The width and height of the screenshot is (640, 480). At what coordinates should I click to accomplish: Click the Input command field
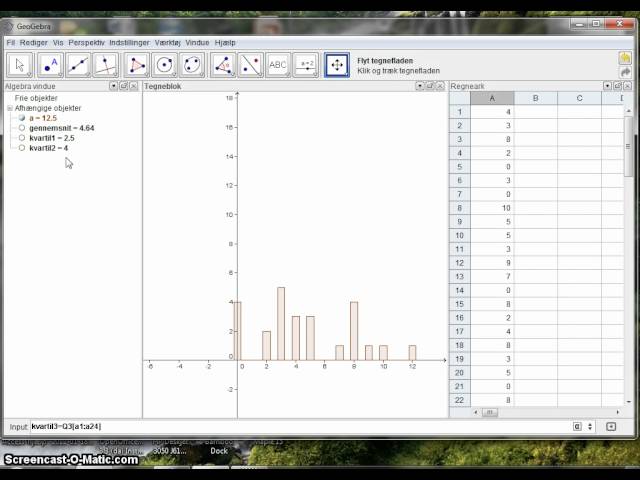pos(300,427)
